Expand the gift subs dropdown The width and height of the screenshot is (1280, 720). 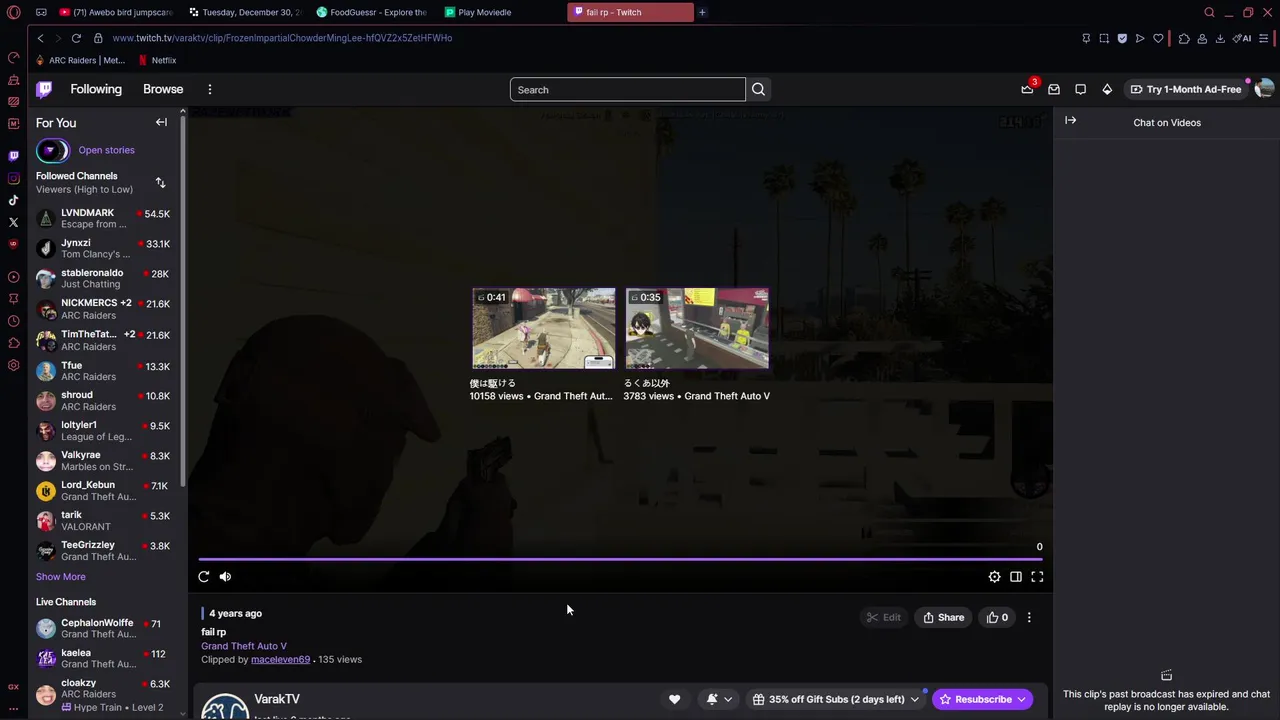click(x=914, y=699)
